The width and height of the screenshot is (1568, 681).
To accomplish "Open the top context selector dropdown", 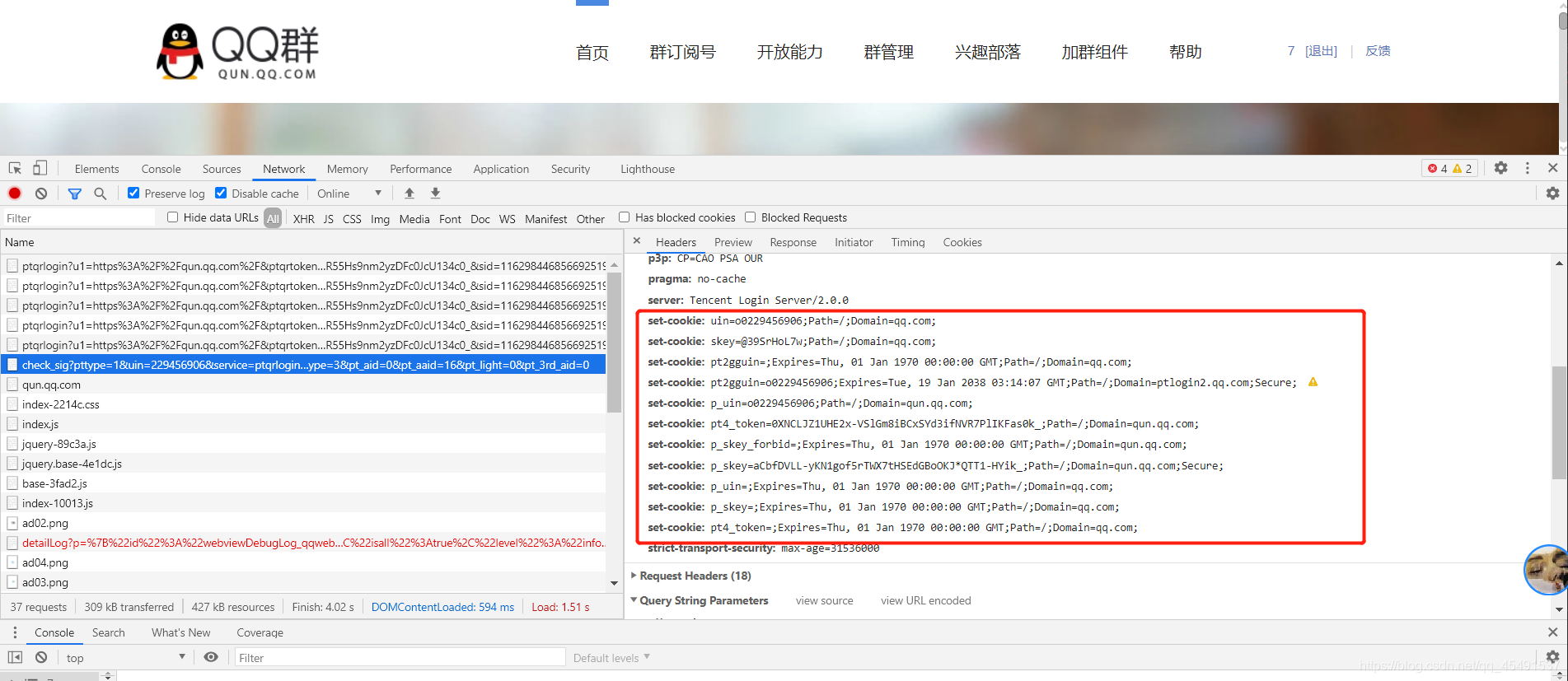I will coord(125,657).
